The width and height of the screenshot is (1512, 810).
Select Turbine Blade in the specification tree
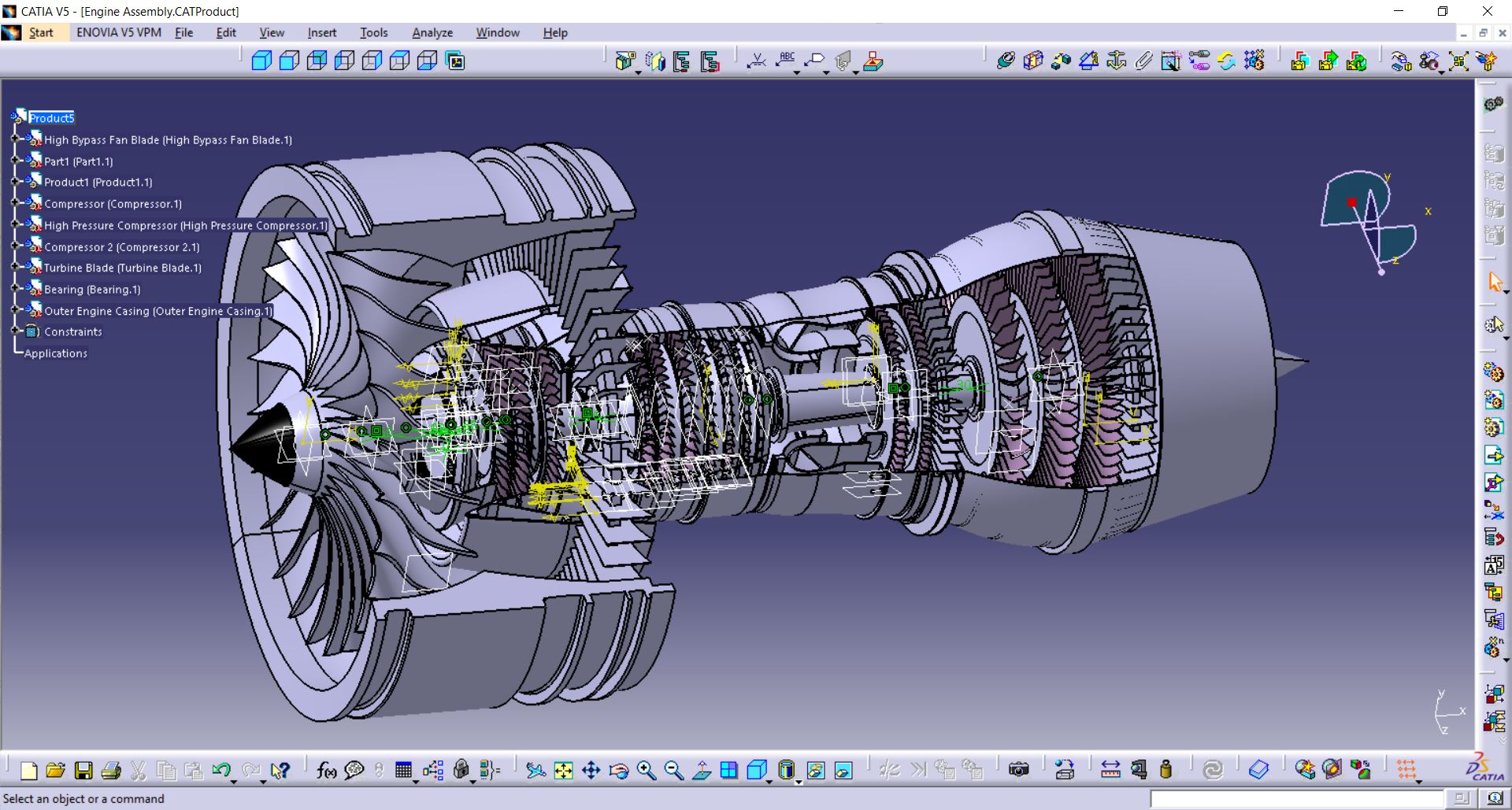pyautogui.click(x=122, y=268)
